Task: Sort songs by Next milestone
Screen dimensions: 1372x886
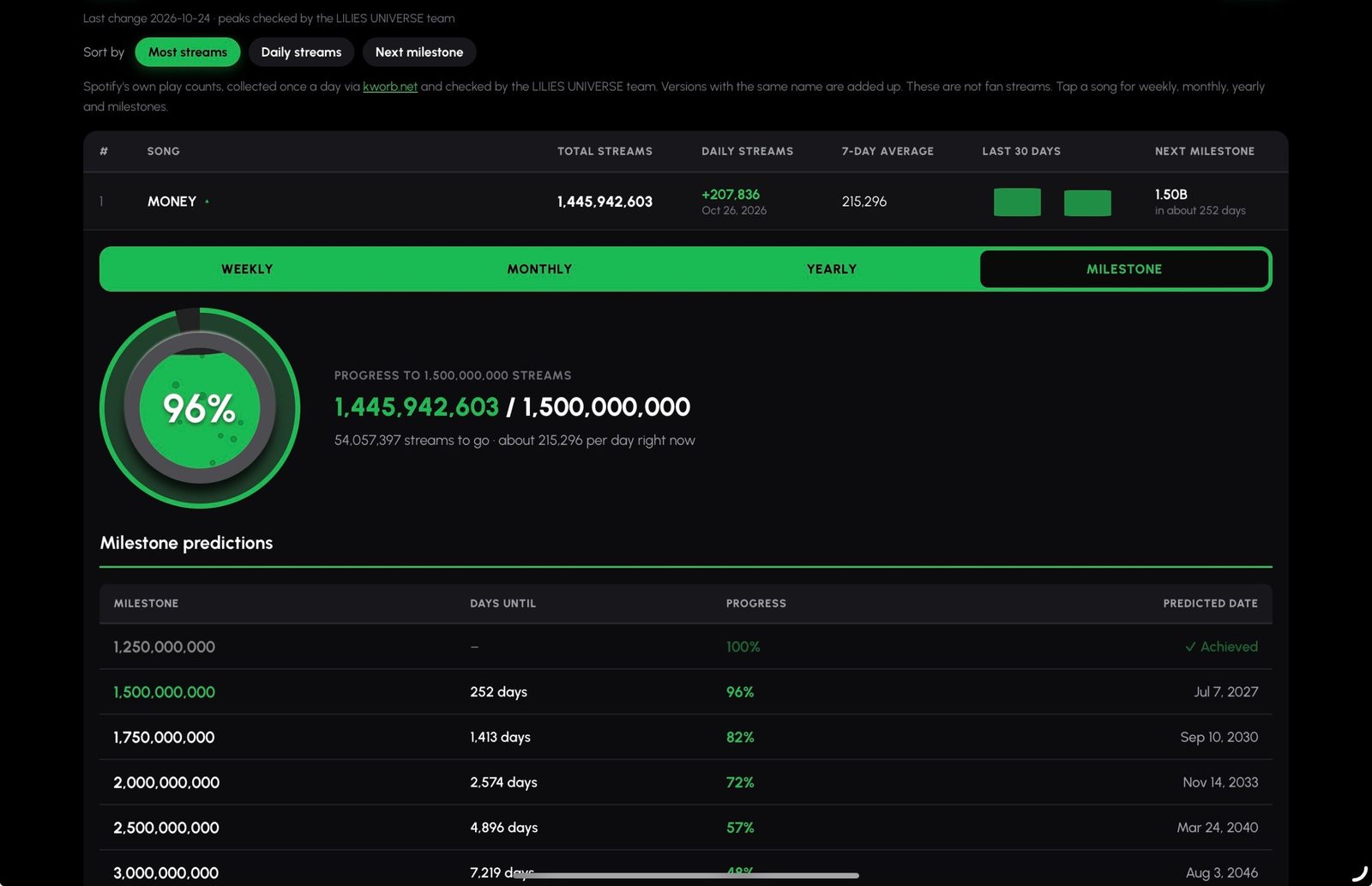Action: pyautogui.click(x=419, y=52)
